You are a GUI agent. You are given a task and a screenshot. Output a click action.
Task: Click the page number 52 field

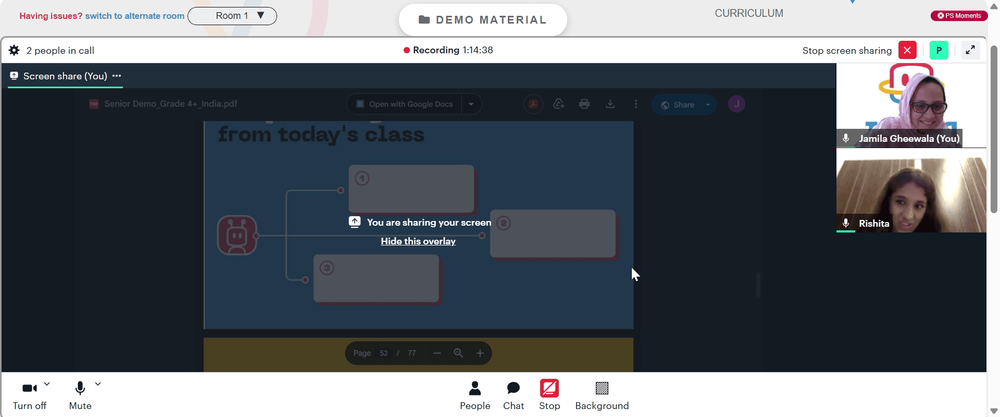point(383,353)
